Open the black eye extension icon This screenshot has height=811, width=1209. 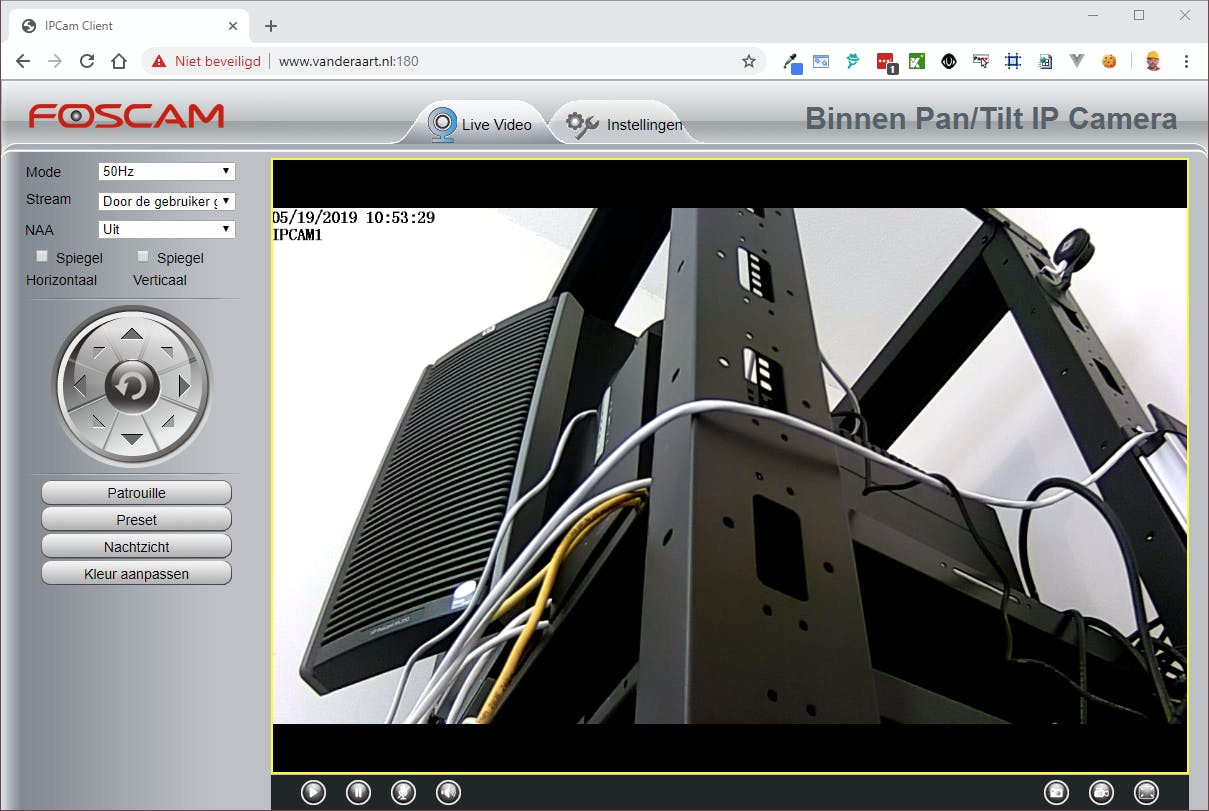pyautogui.click(x=949, y=61)
